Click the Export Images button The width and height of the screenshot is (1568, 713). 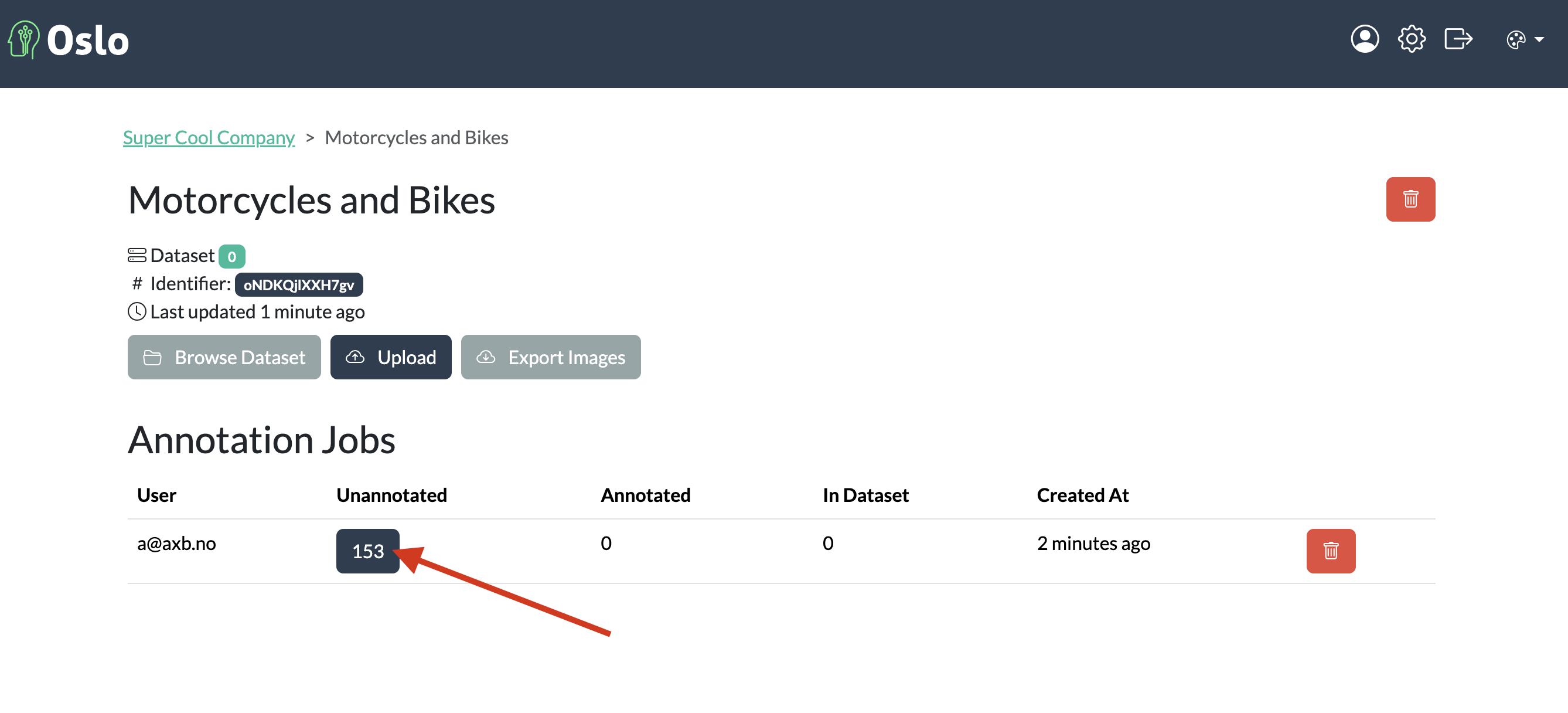click(x=550, y=357)
